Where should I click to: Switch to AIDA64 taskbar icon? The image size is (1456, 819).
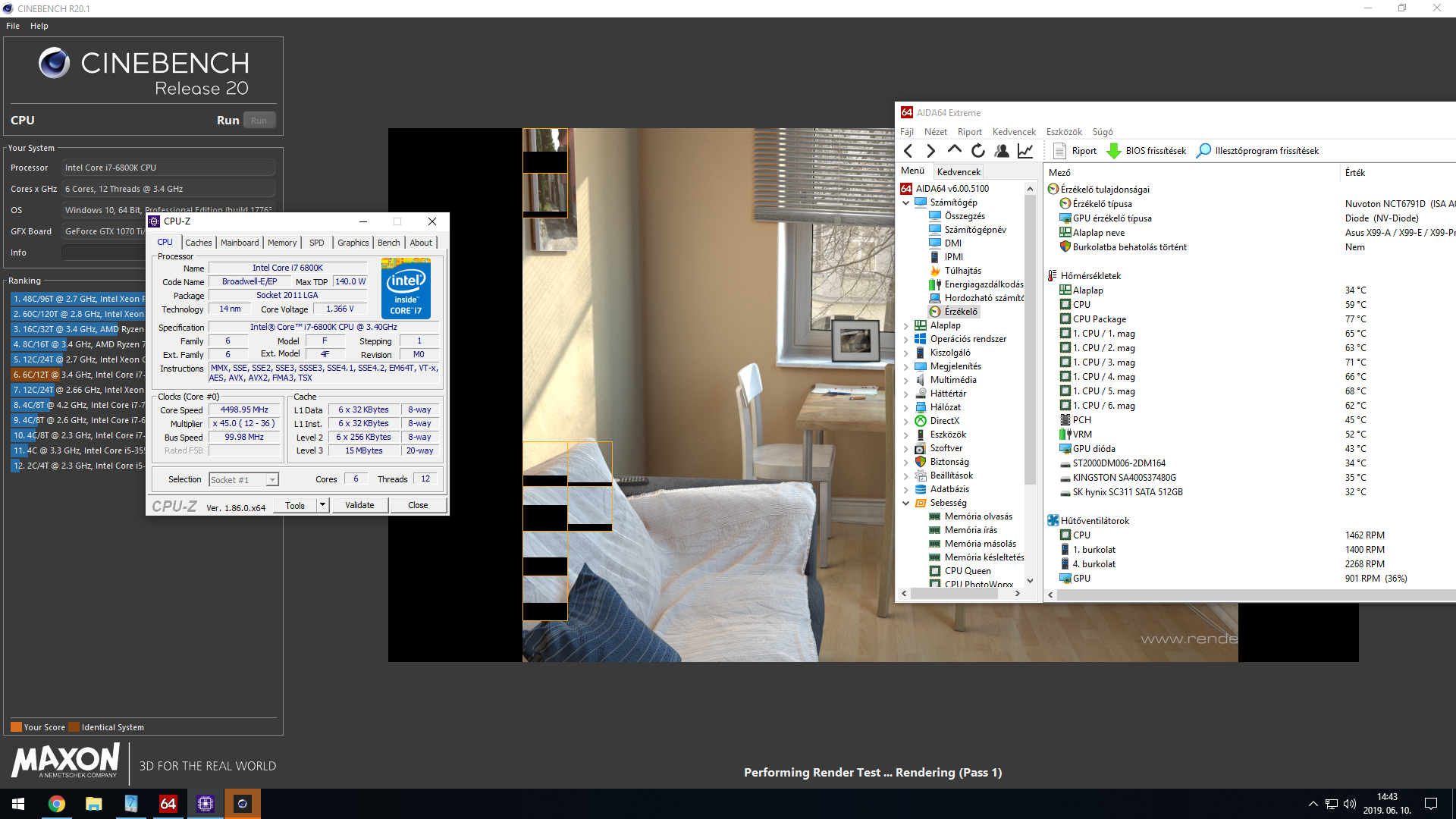[x=168, y=804]
